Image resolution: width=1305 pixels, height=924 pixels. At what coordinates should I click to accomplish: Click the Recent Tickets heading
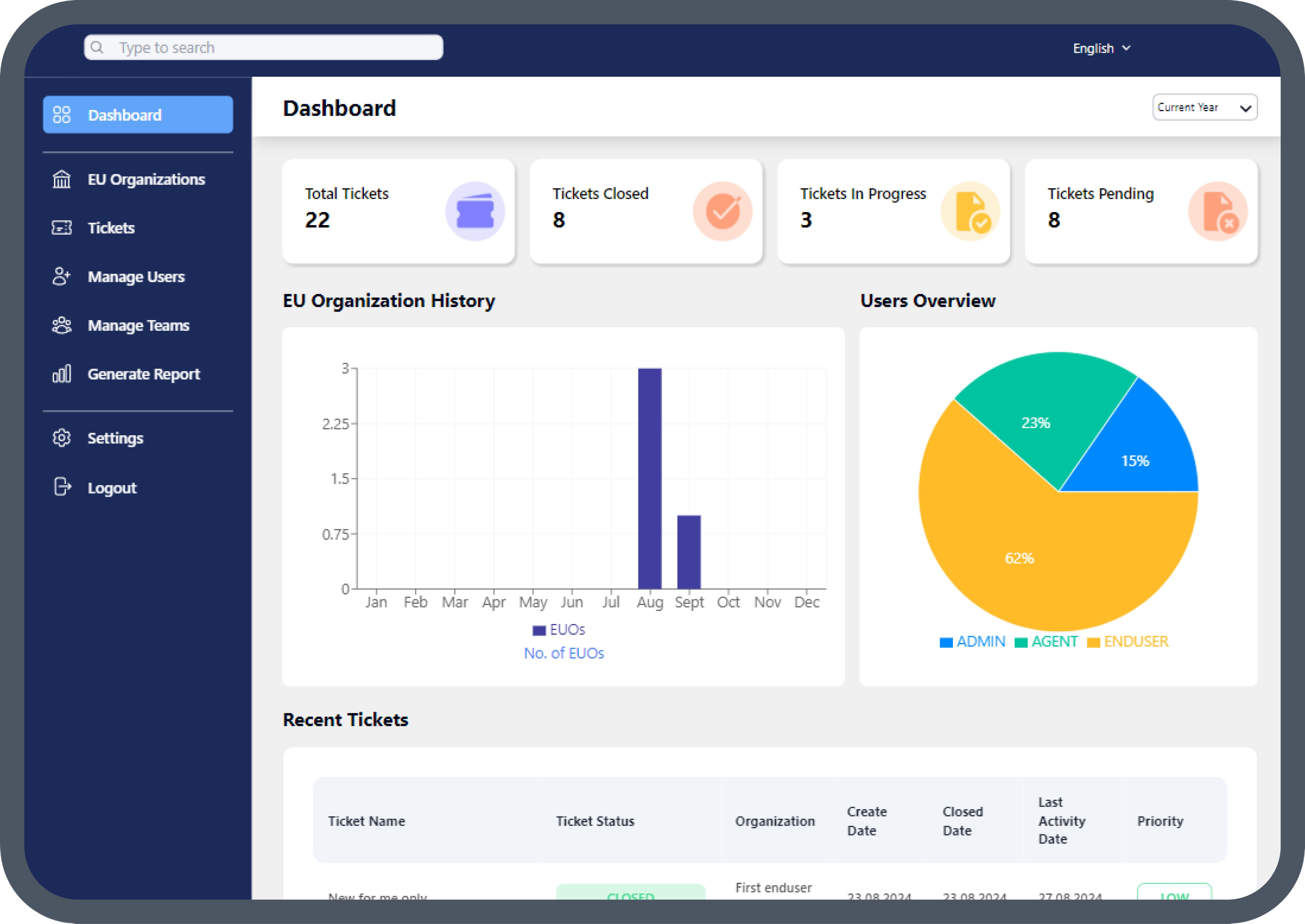[346, 719]
